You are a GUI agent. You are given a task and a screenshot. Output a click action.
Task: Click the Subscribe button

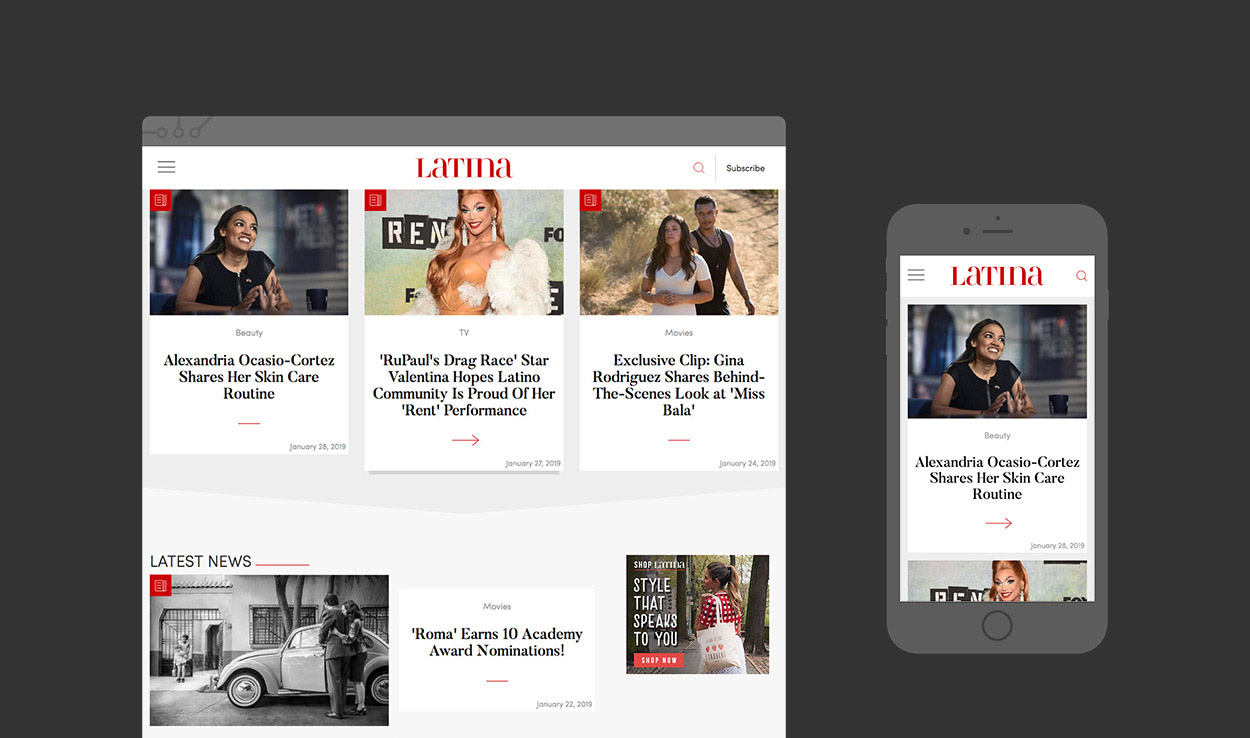tap(745, 168)
